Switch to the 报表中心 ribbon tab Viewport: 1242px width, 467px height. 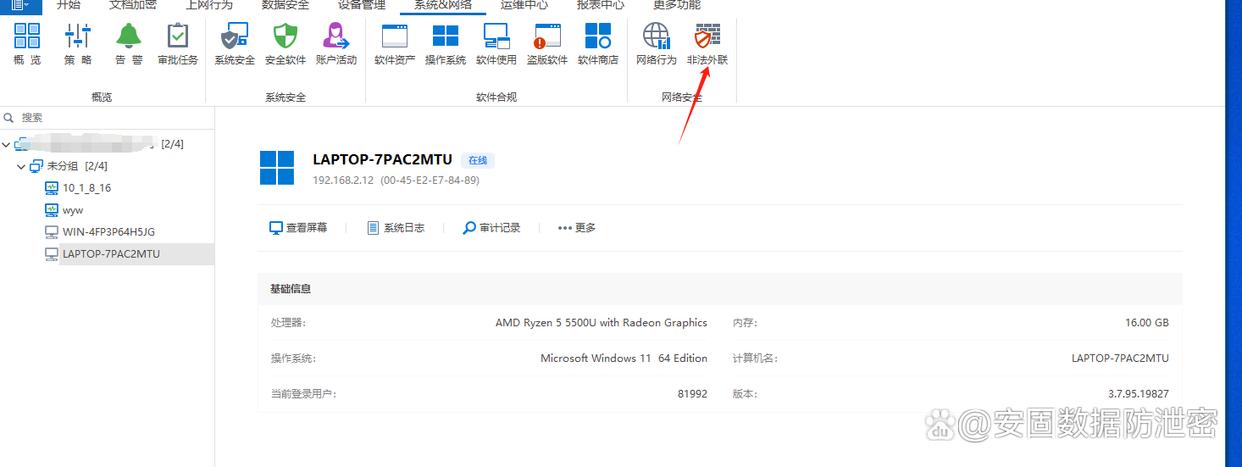(x=600, y=5)
